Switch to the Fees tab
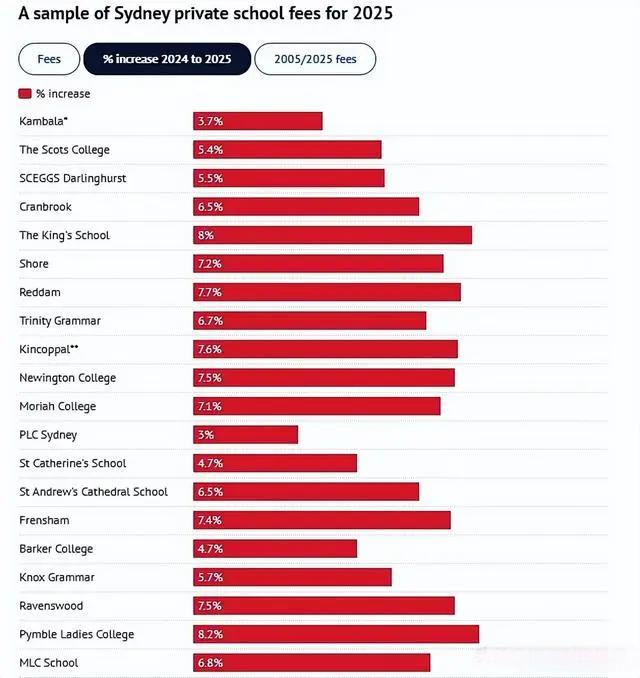The height and width of the screenshot is (678, 640). click(x=49, y=59)
